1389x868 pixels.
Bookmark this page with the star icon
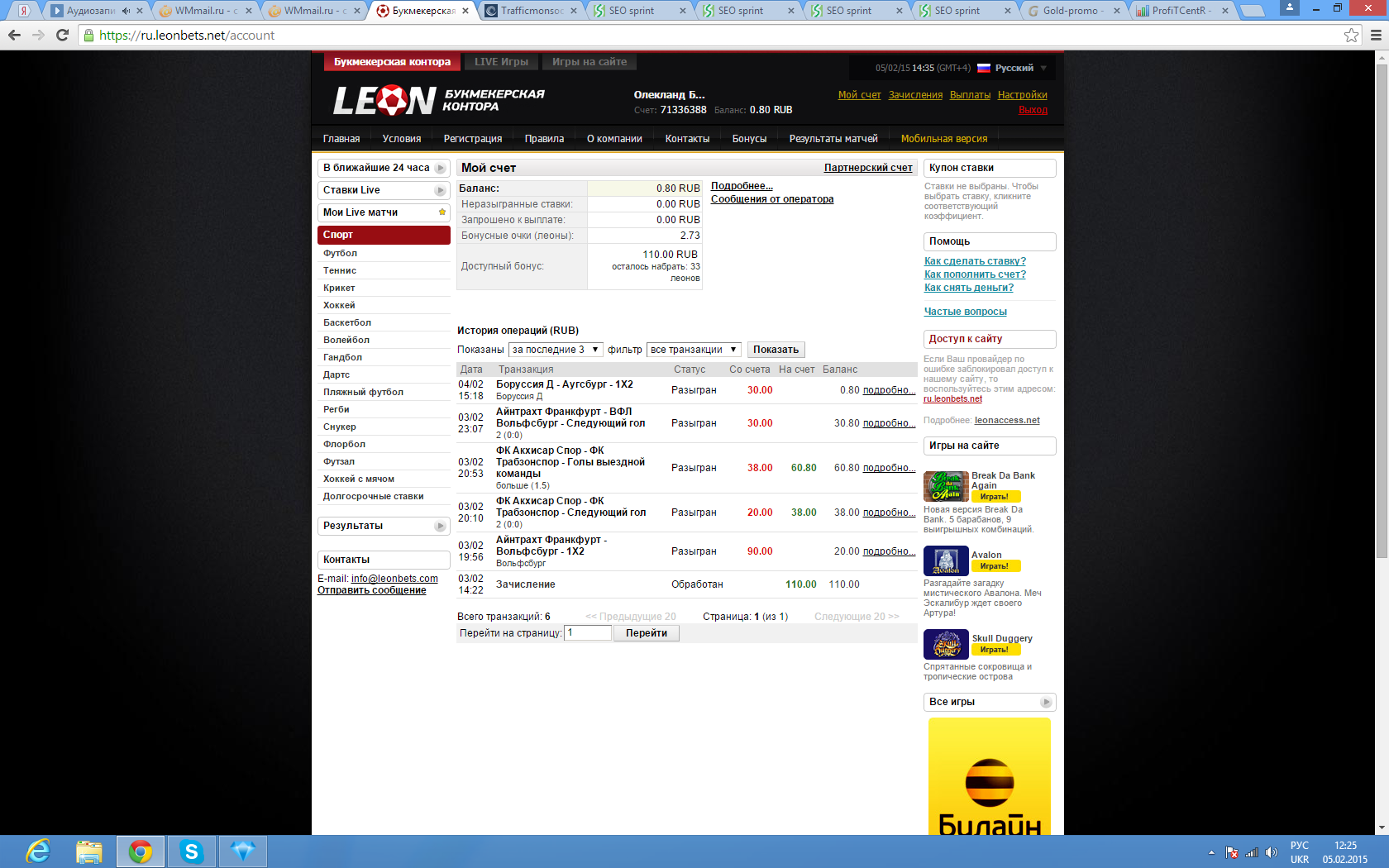[x=1351, y=35]
